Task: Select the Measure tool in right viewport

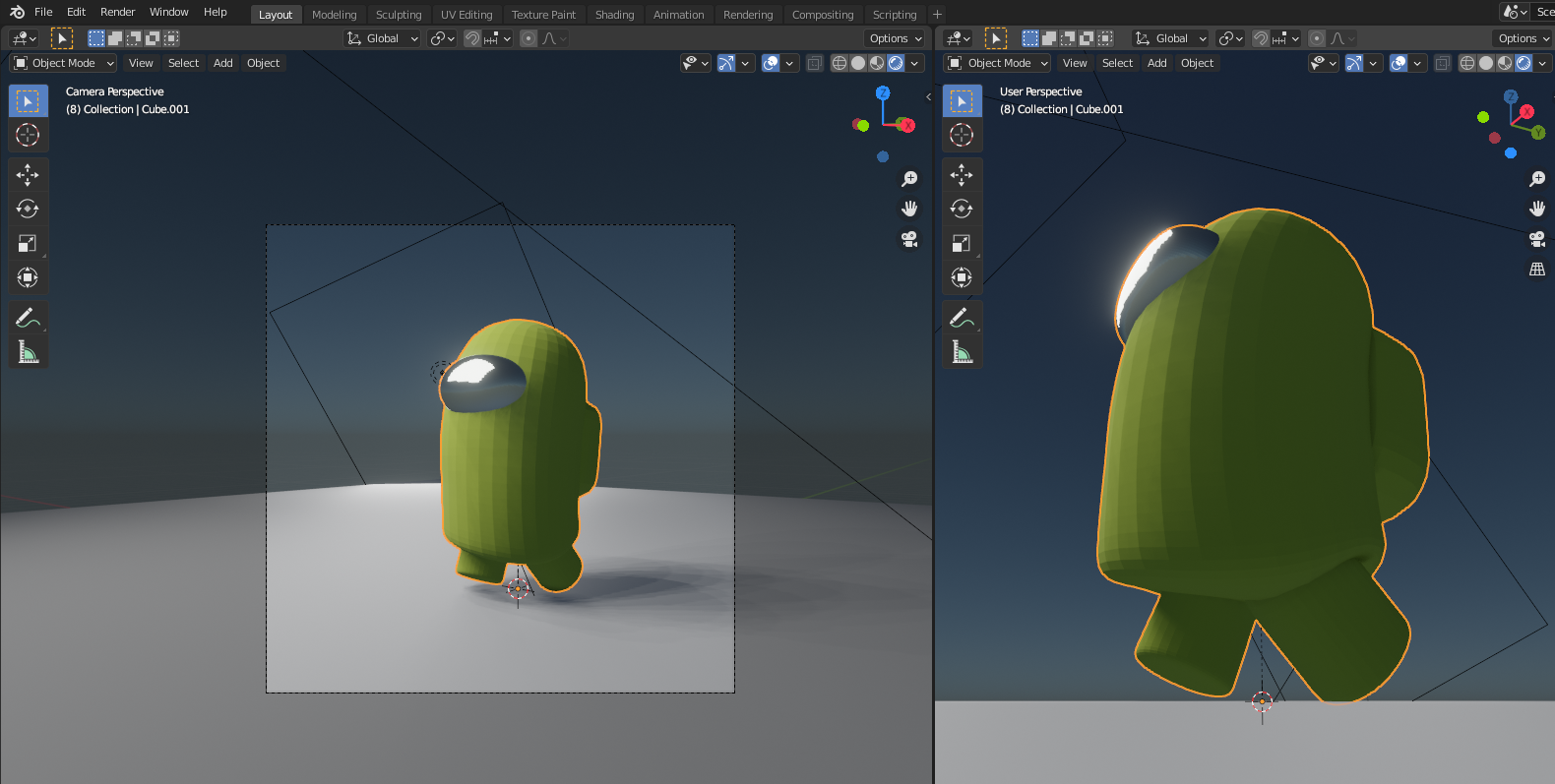Action: 962,352
